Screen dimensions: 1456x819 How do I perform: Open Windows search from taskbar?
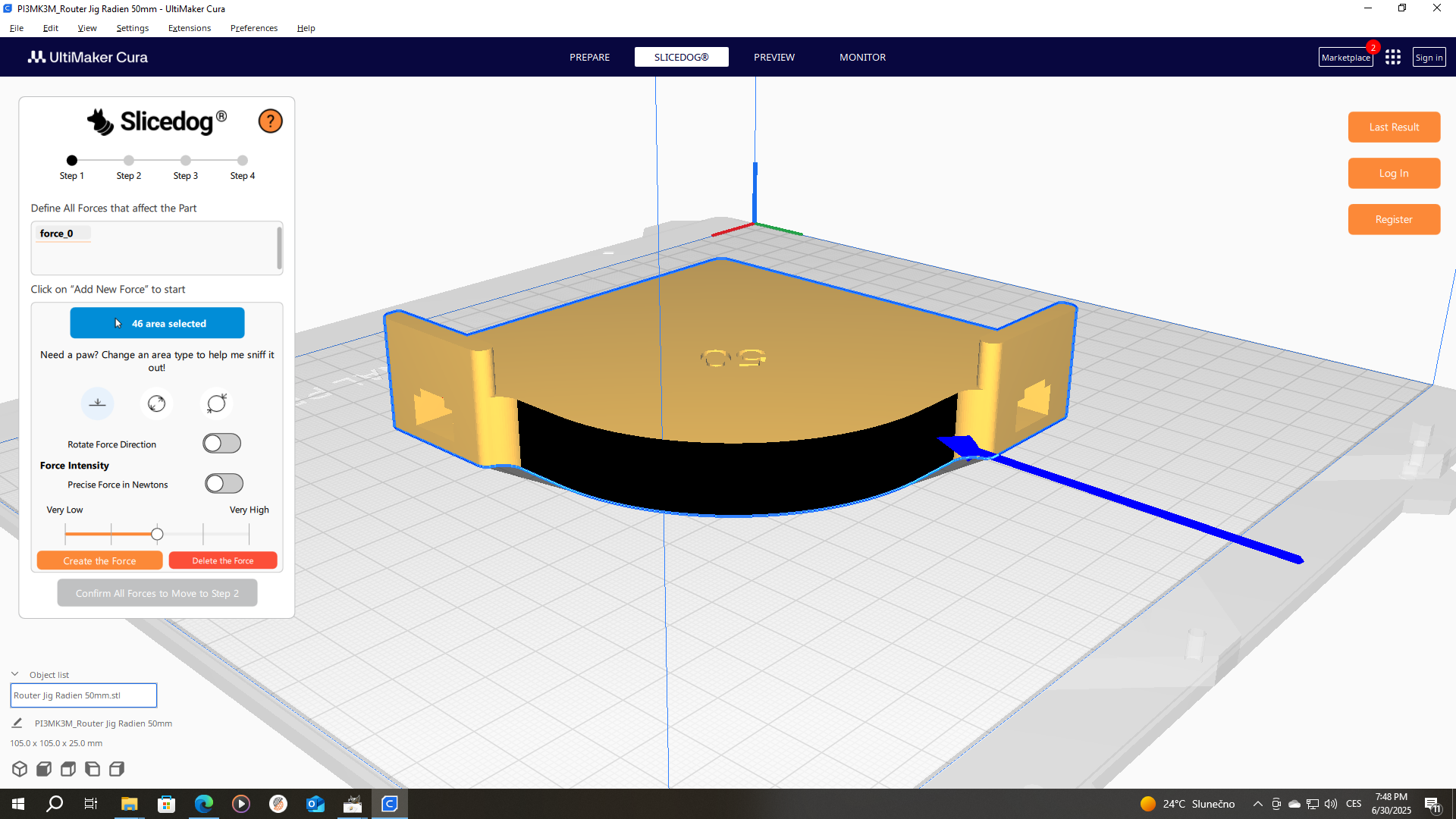tap(55, 804)
